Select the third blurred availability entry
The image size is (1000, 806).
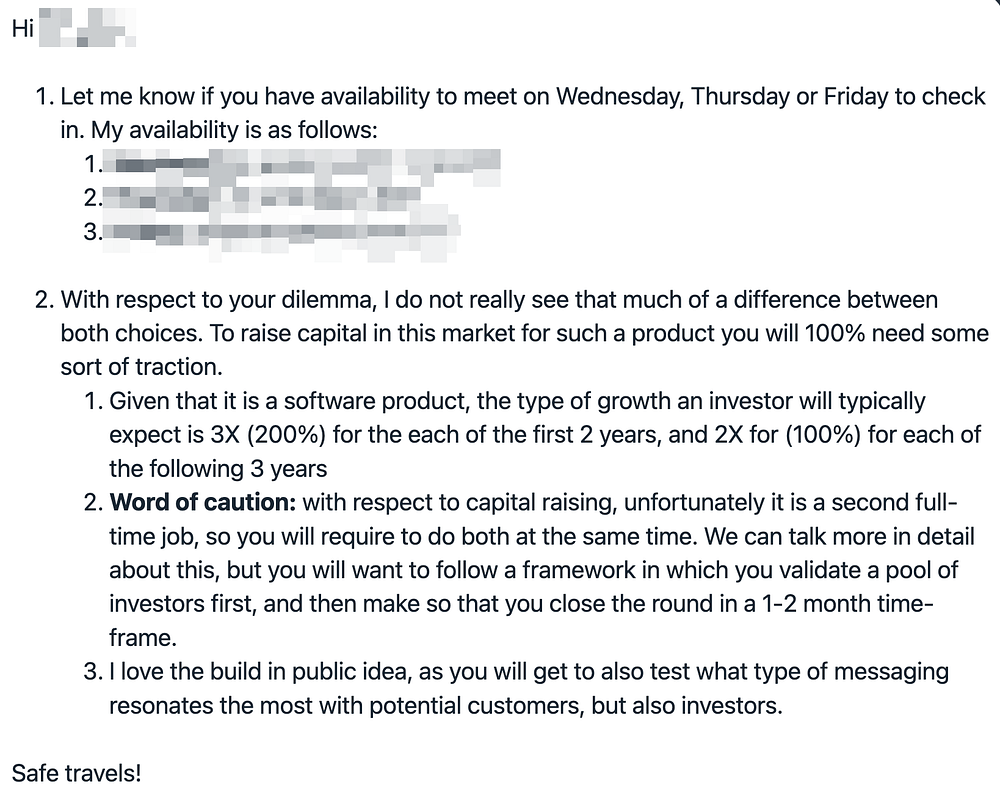click(283, 233)
